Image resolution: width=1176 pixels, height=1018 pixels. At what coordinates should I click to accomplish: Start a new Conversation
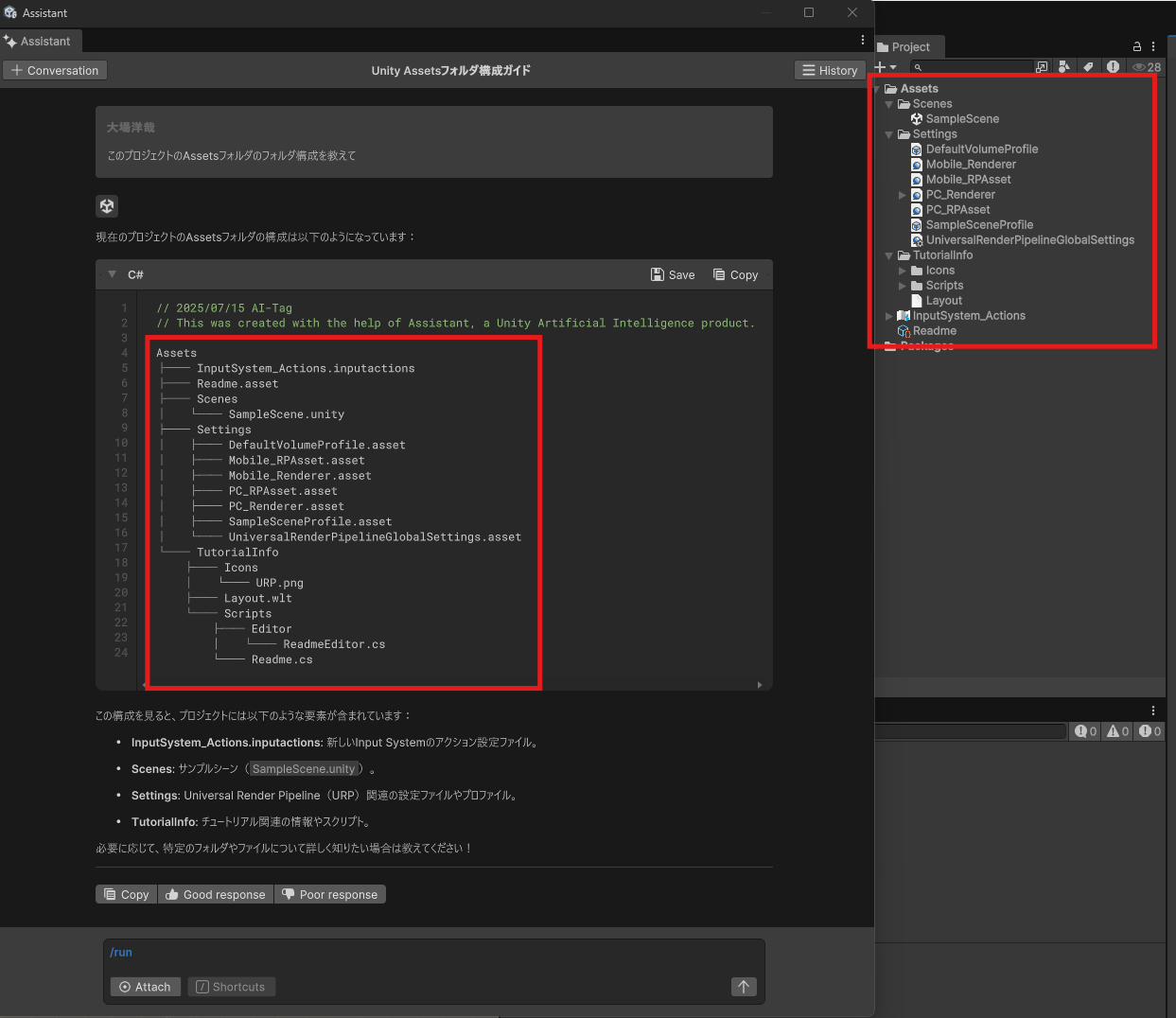pos(54,70)
